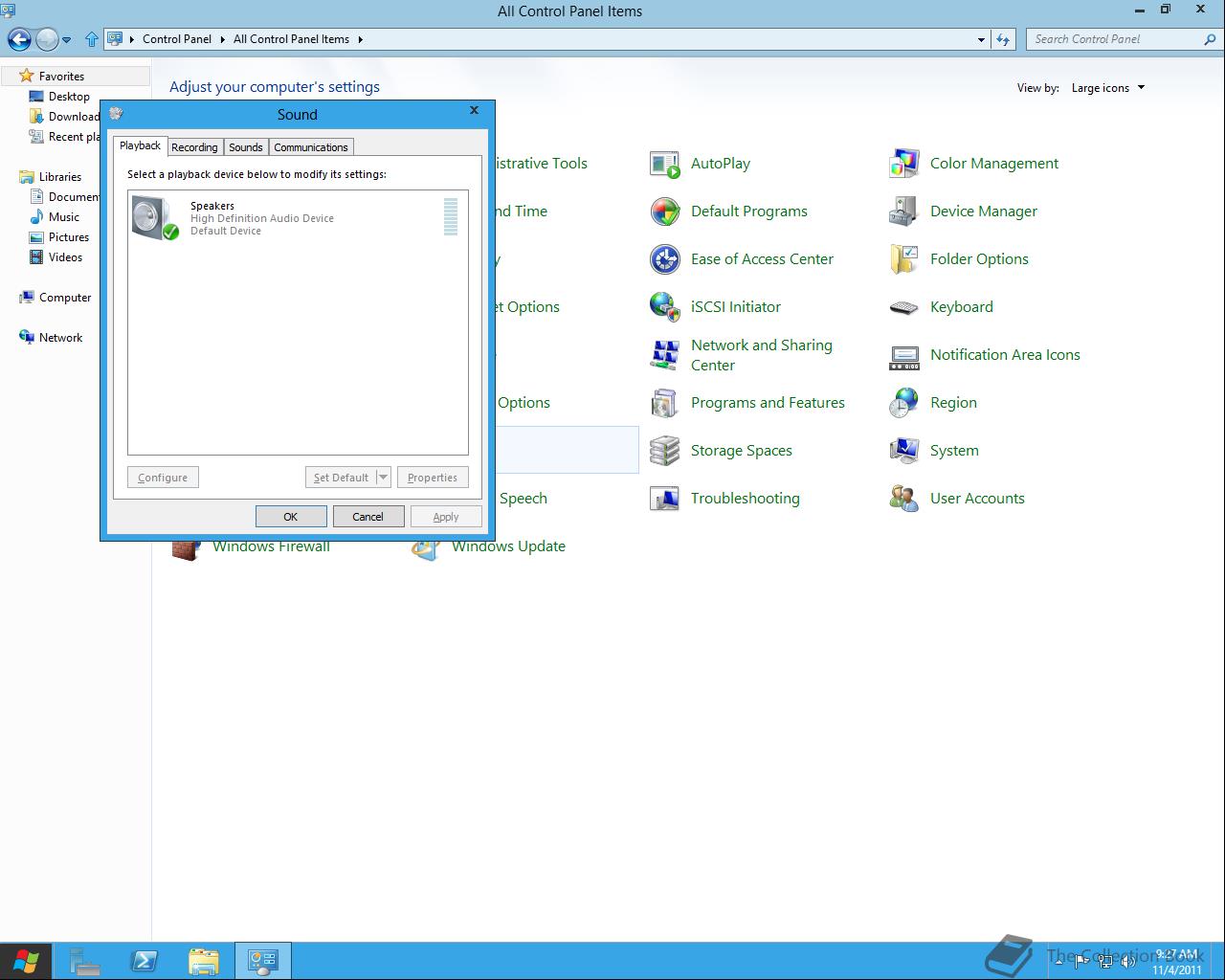
Task: Switch to the Recording tab
Action: click(194, 147)
